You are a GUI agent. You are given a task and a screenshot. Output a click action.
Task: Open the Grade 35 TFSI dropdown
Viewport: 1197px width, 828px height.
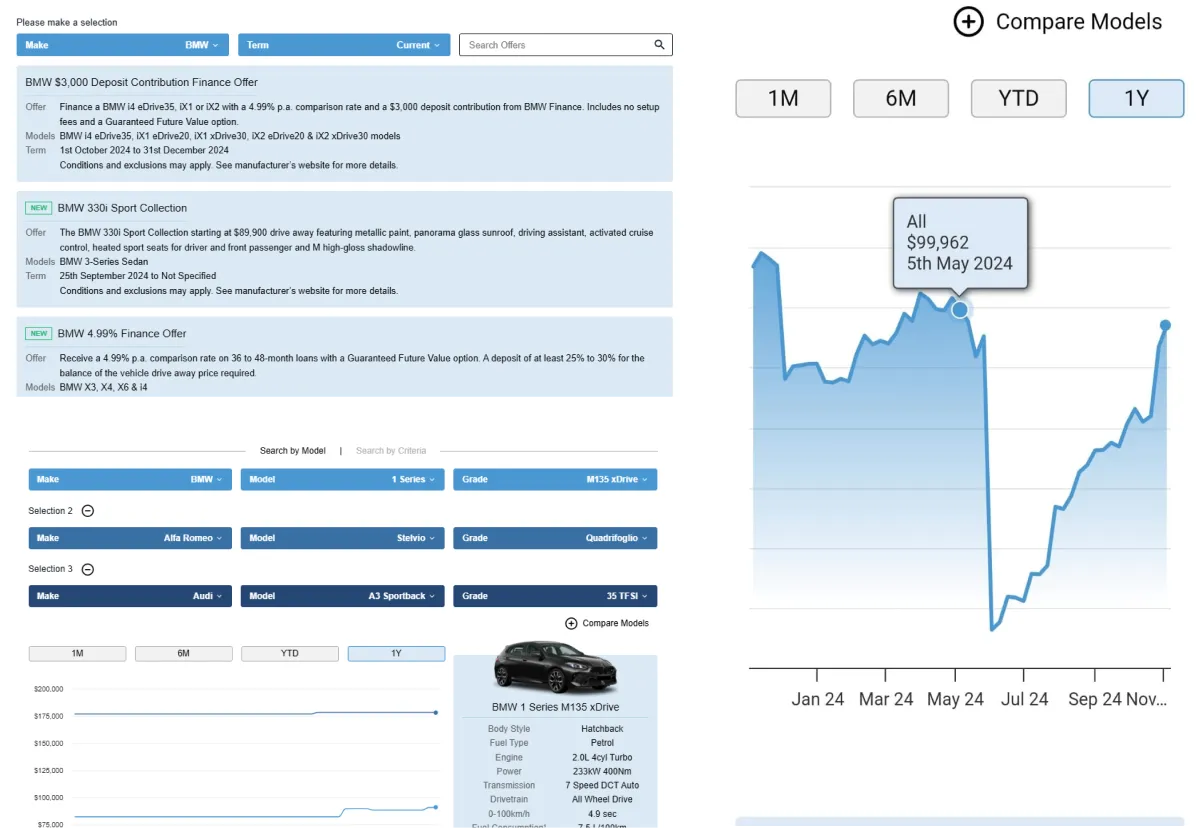pyautogui.click(x=555, y=596)
